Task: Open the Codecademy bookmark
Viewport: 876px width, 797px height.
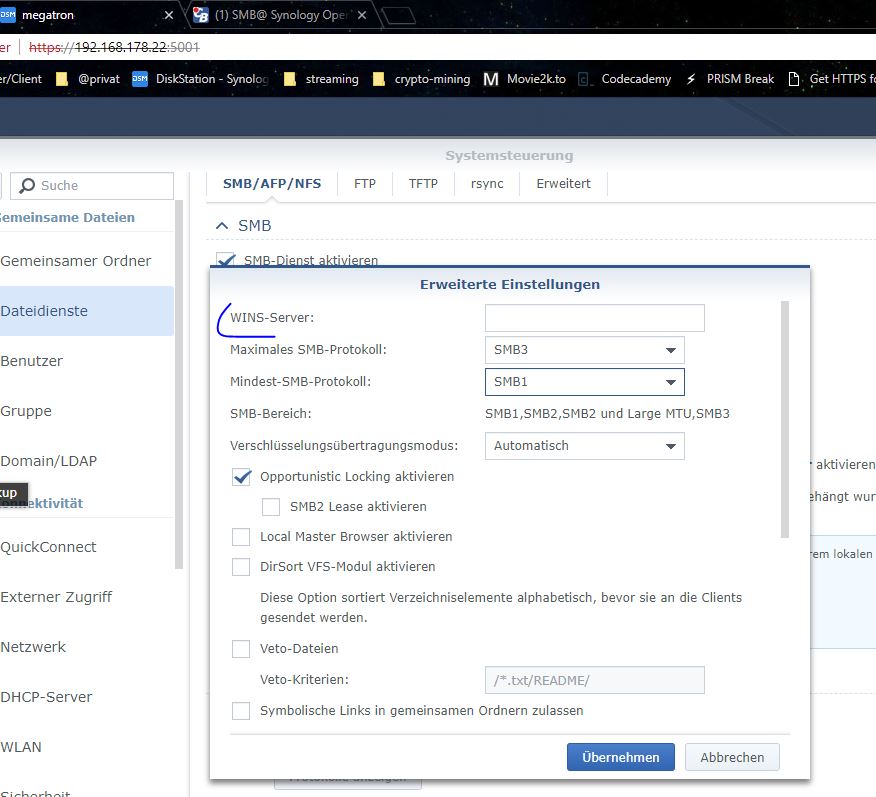Action: (624, 79)
